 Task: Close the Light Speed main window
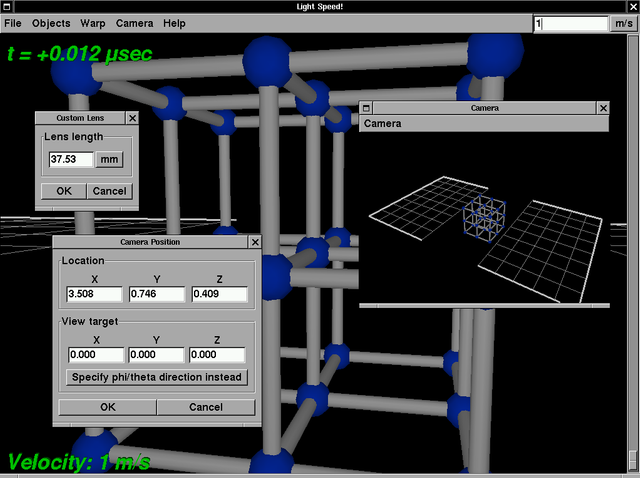point(633,7)
